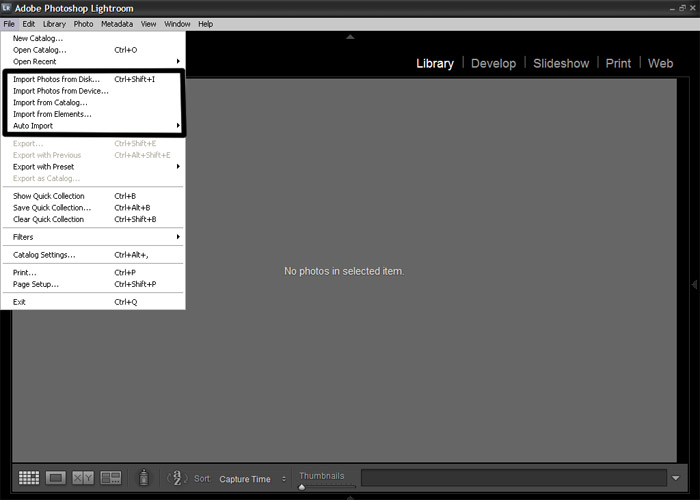Open the Metadata menu
This screenshot has width=700, height=500.
click(x=117, y=24)
